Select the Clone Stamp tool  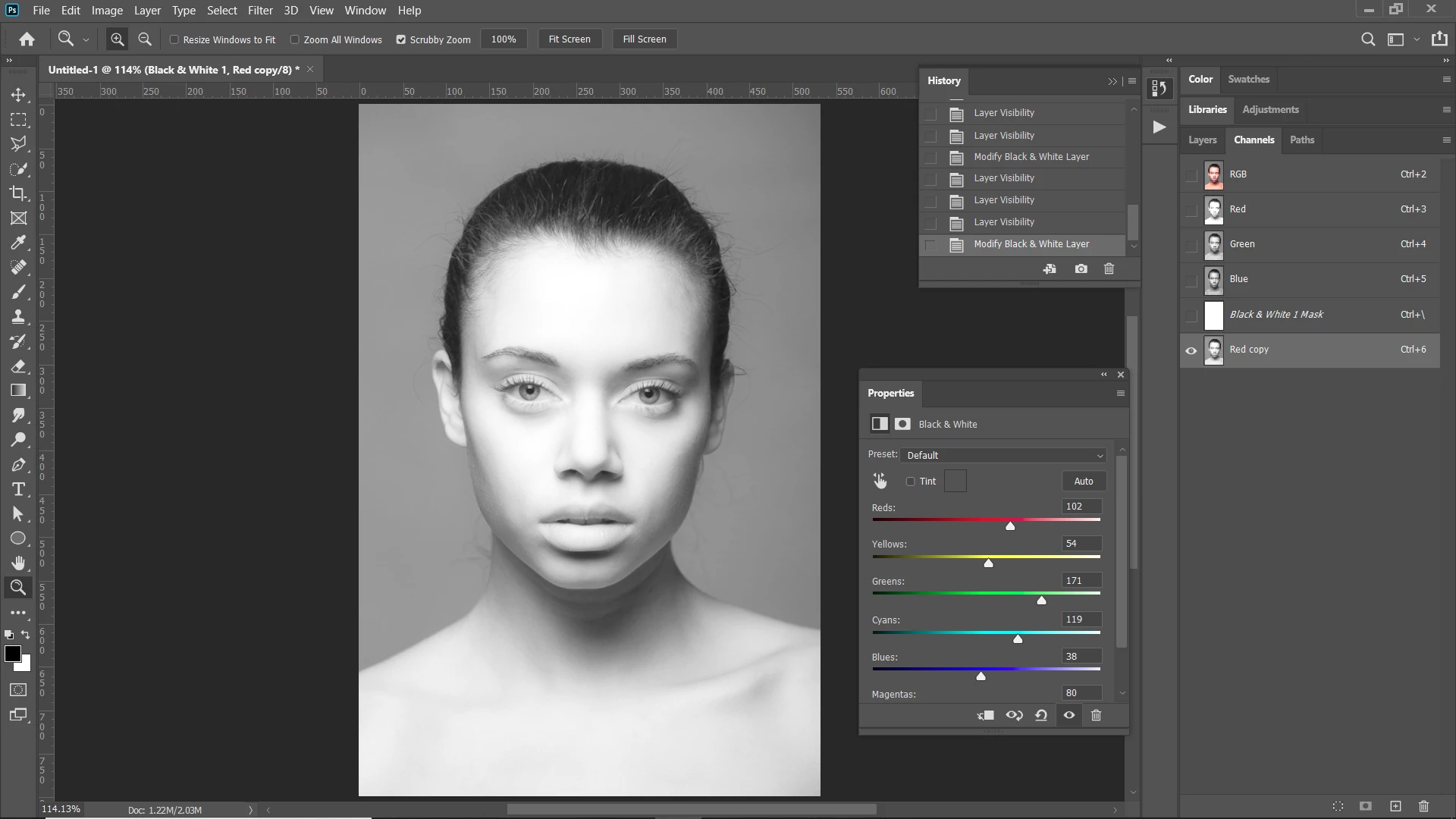pos(18,316)
